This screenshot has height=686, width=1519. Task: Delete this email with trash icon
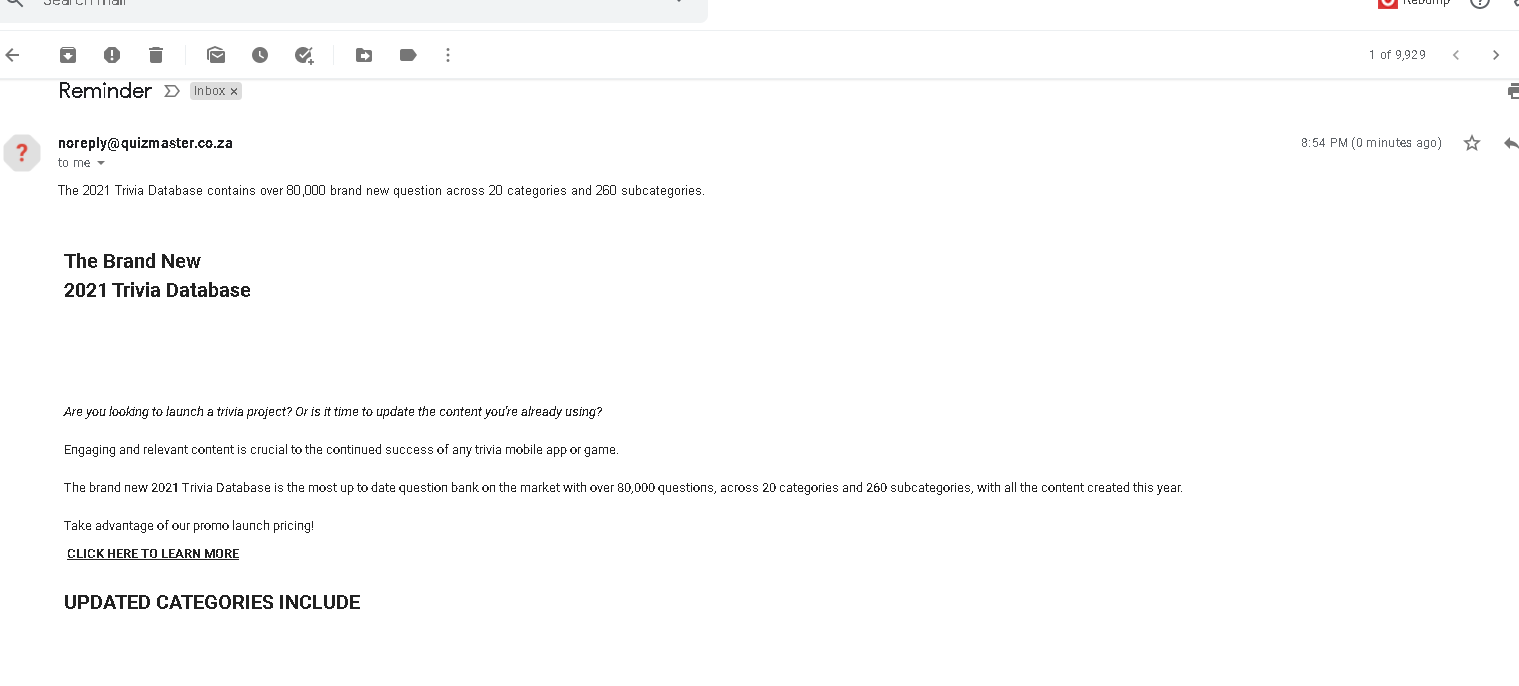coord(156,55)
